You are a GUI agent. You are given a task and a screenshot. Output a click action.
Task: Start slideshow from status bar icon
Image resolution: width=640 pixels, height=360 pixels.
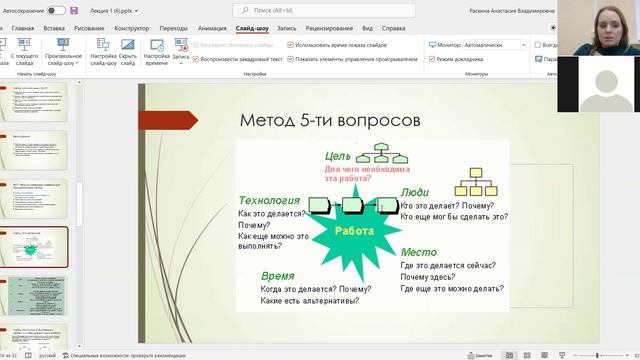562,356
